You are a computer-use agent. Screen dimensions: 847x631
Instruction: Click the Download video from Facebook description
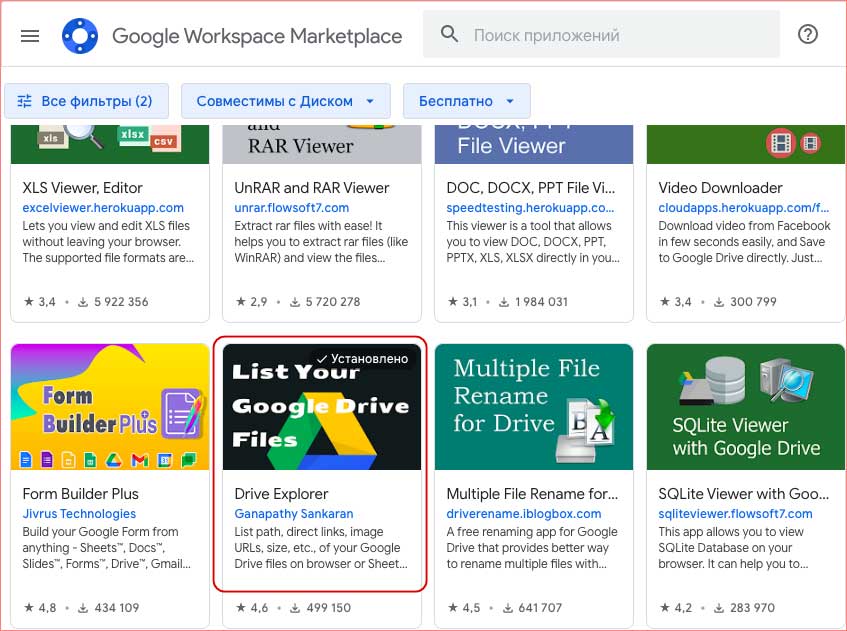point(744,241)
